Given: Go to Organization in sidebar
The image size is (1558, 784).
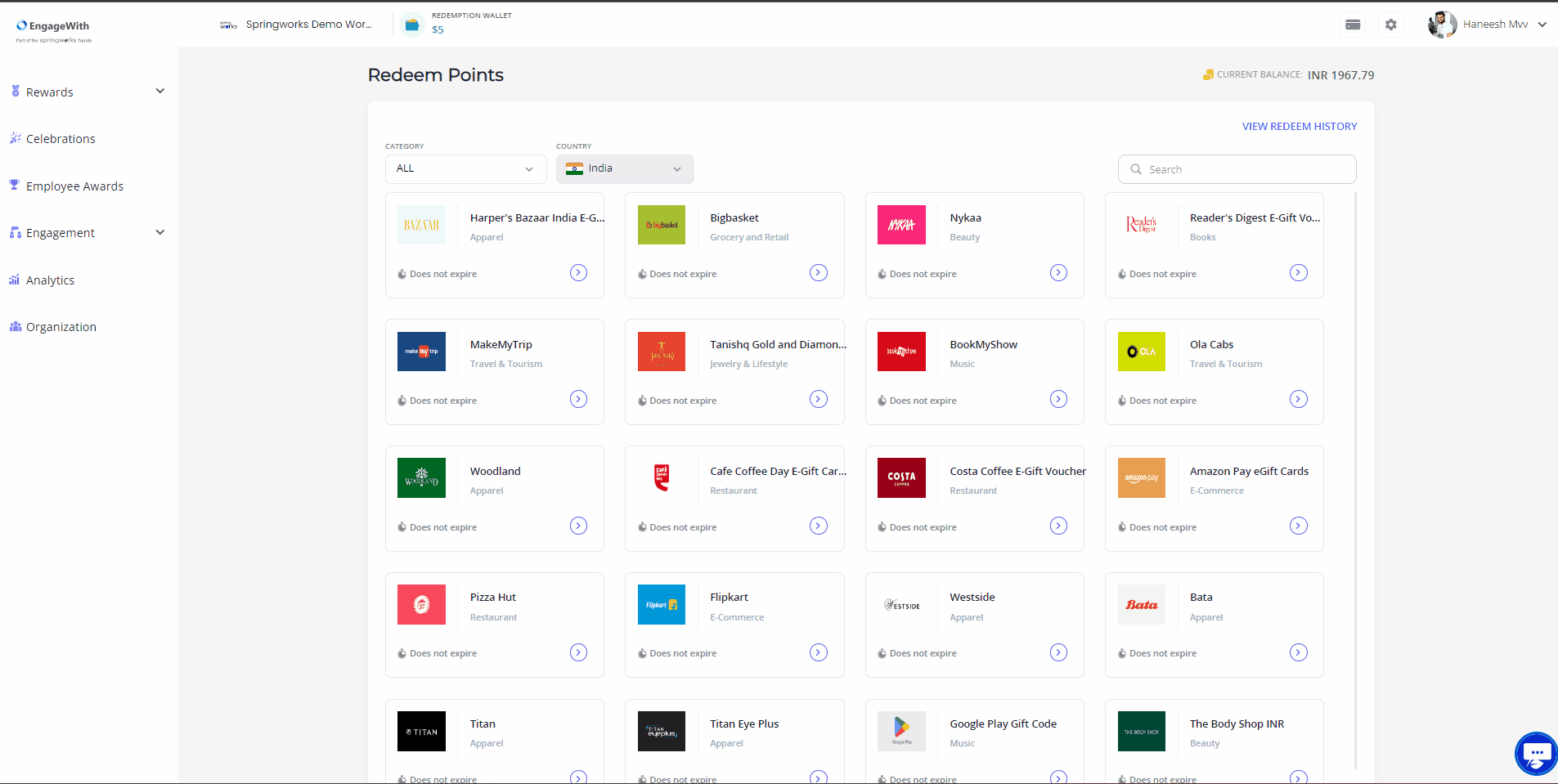Looking at the screenshot, I should pos(61,327).
